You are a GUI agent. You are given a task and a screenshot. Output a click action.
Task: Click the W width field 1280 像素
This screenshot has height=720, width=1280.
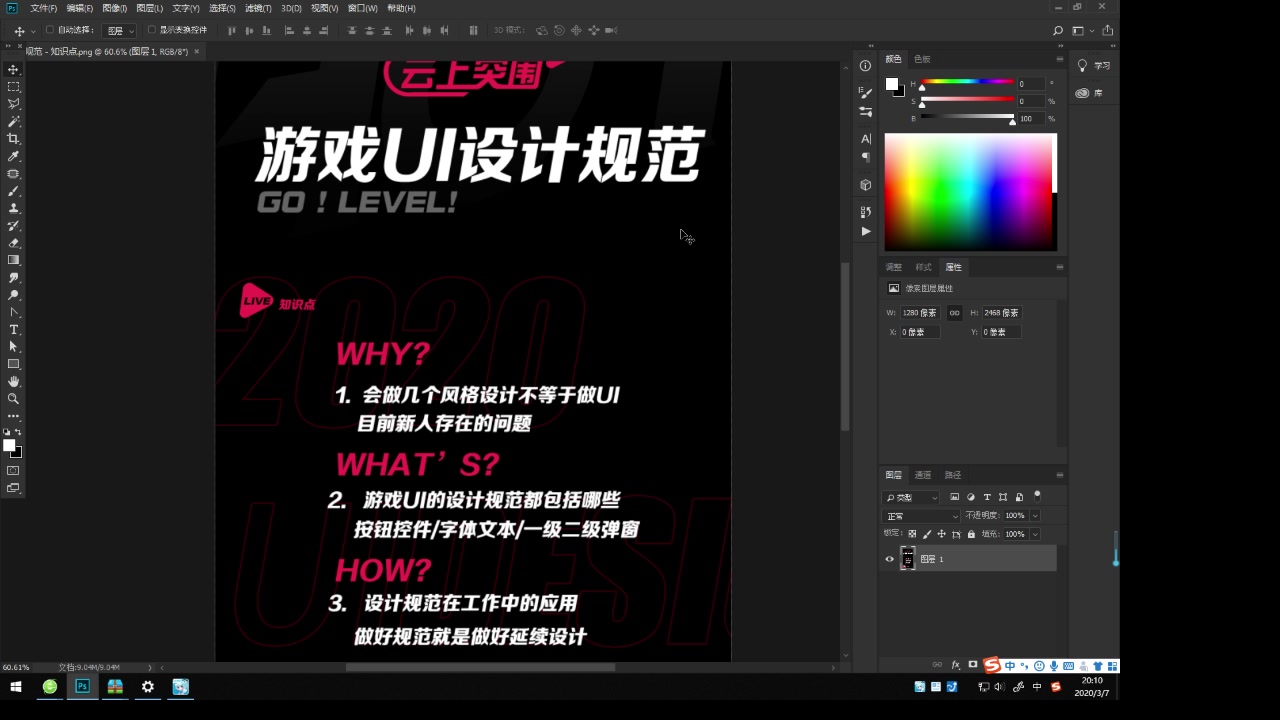tap(919, 313)
